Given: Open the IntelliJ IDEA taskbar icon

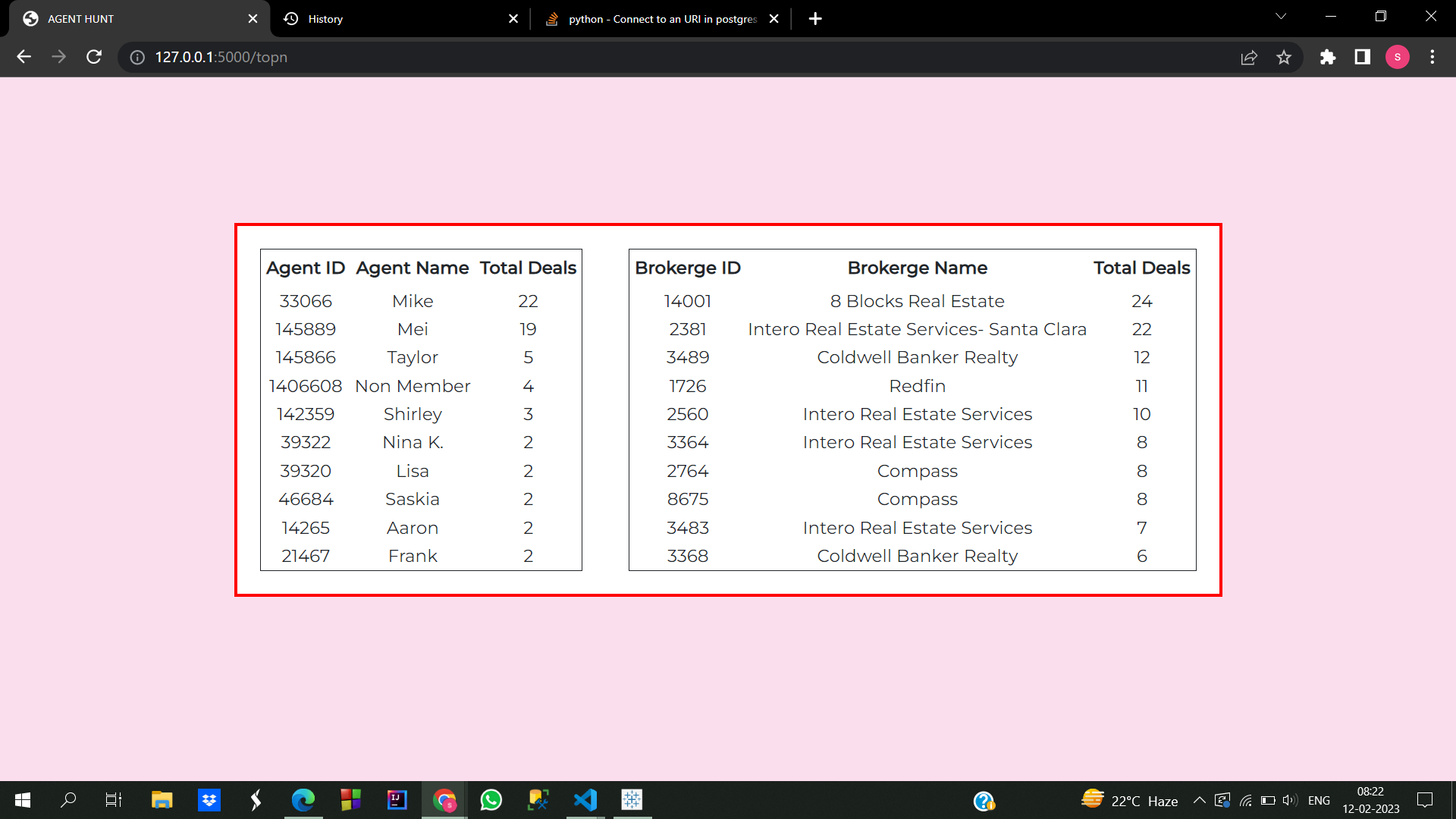Looking at the screenshot, I should coord(397,800).
